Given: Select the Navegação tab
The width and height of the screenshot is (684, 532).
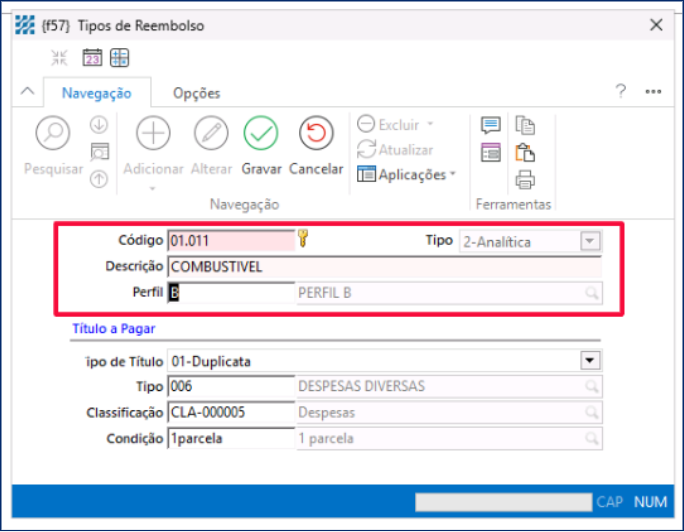Looking at the screenshot, I should click(x=97, y=93).
